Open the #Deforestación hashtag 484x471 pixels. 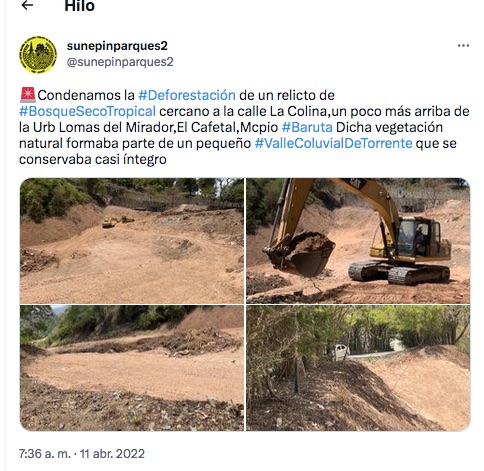187,95
